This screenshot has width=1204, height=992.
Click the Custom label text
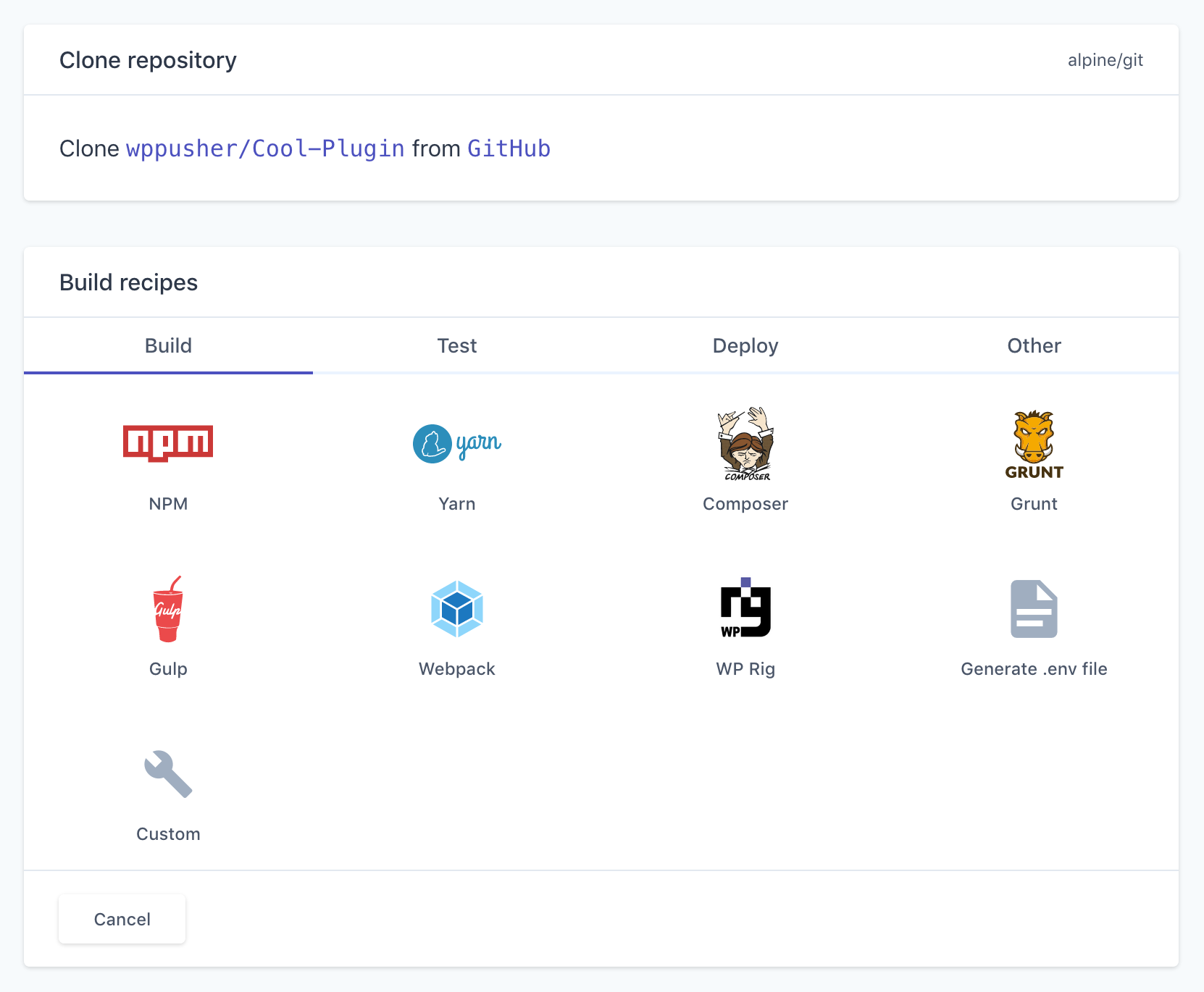click(x=168, y=834)
